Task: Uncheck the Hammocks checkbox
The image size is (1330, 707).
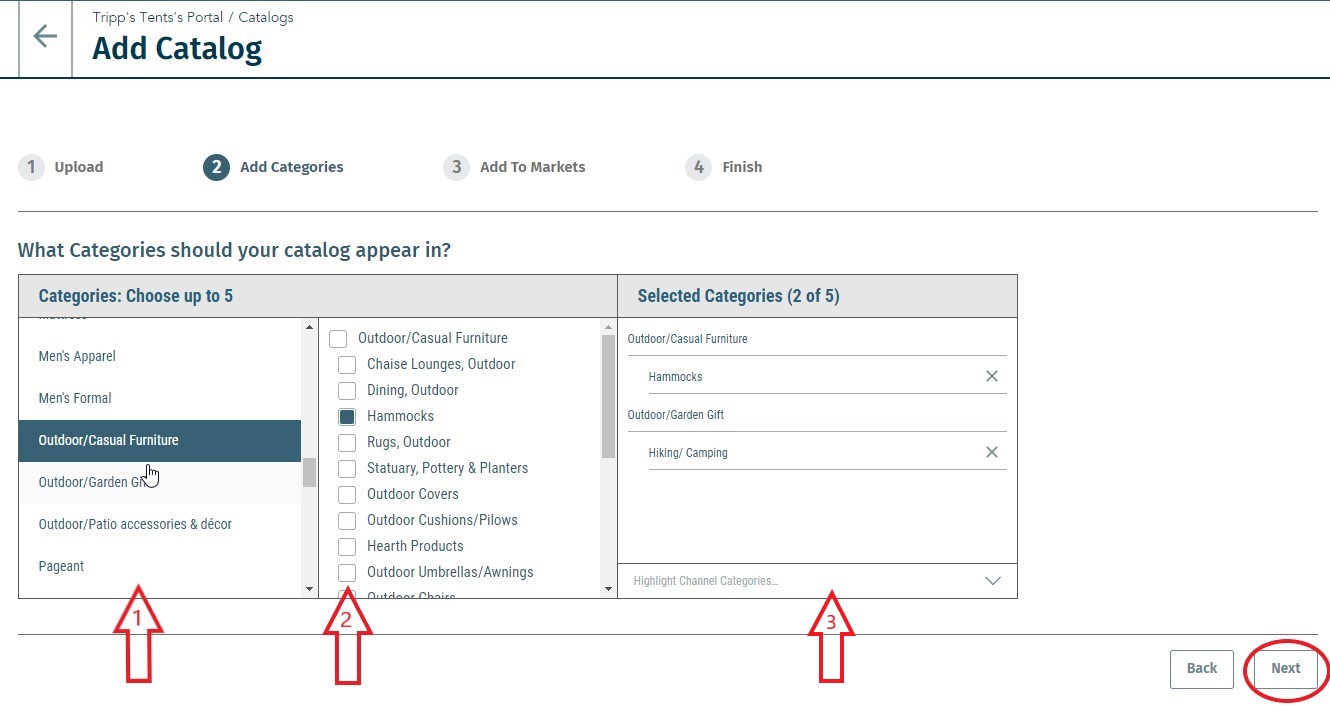Action: [347, 416]
